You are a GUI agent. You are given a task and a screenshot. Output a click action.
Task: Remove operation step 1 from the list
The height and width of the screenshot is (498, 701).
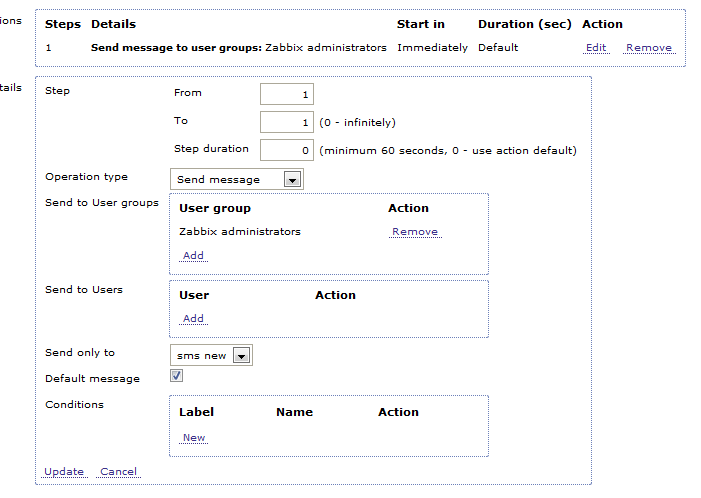(648, 48)
